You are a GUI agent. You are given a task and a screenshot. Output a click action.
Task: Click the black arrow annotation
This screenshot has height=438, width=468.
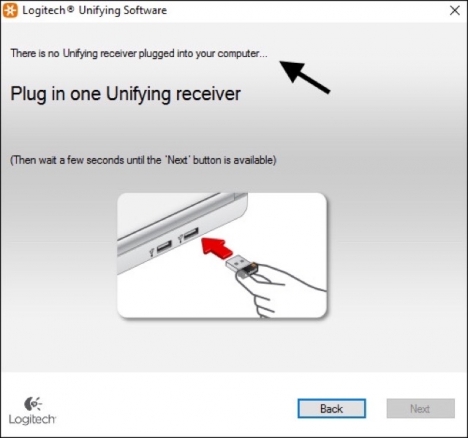[x=304, y=77]
